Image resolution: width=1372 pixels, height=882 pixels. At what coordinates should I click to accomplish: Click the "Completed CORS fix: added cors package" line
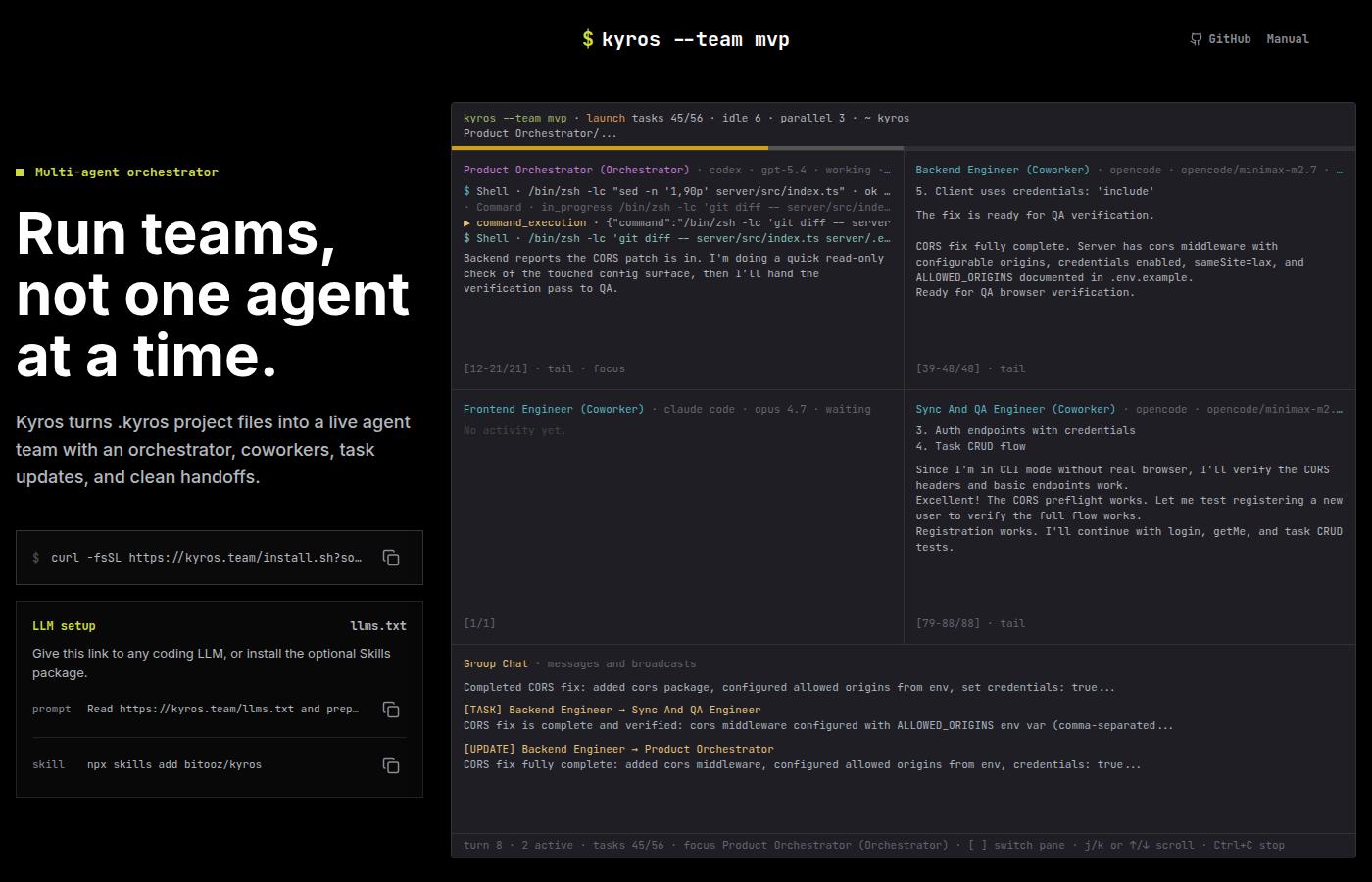click(789, 687)
